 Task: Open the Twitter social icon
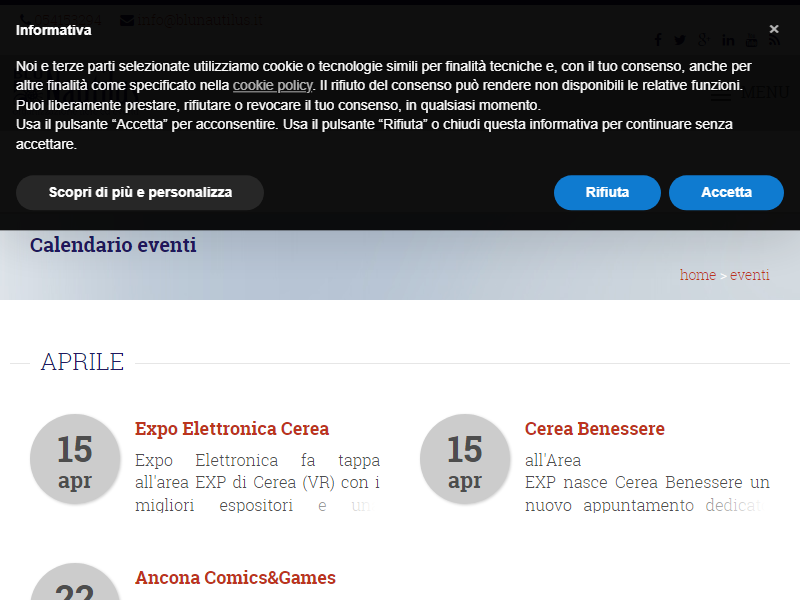click(680, 40)
